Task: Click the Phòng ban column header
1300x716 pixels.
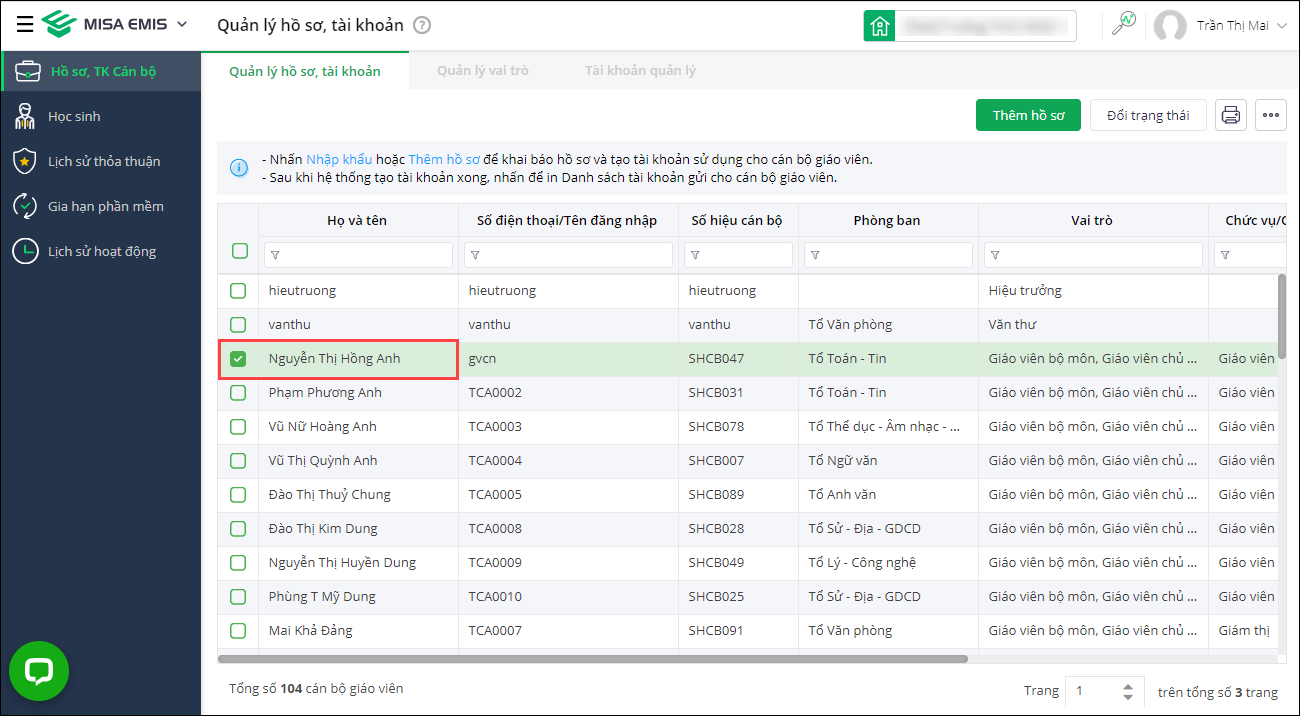Action: point(887,220)
